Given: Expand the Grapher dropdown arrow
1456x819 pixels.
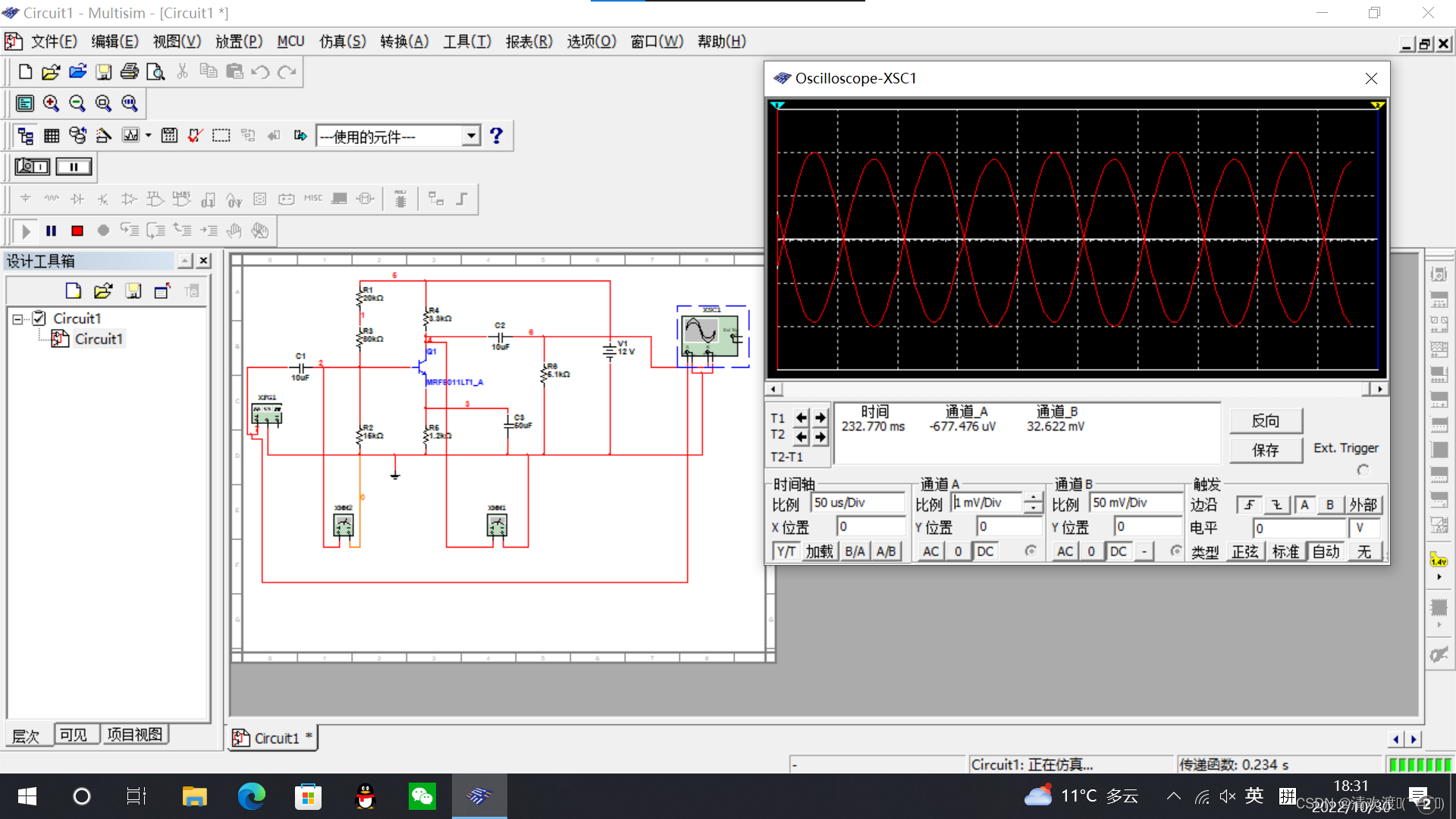Looking at the screenshot, I should pyautogui.click(x=149, y=136).
